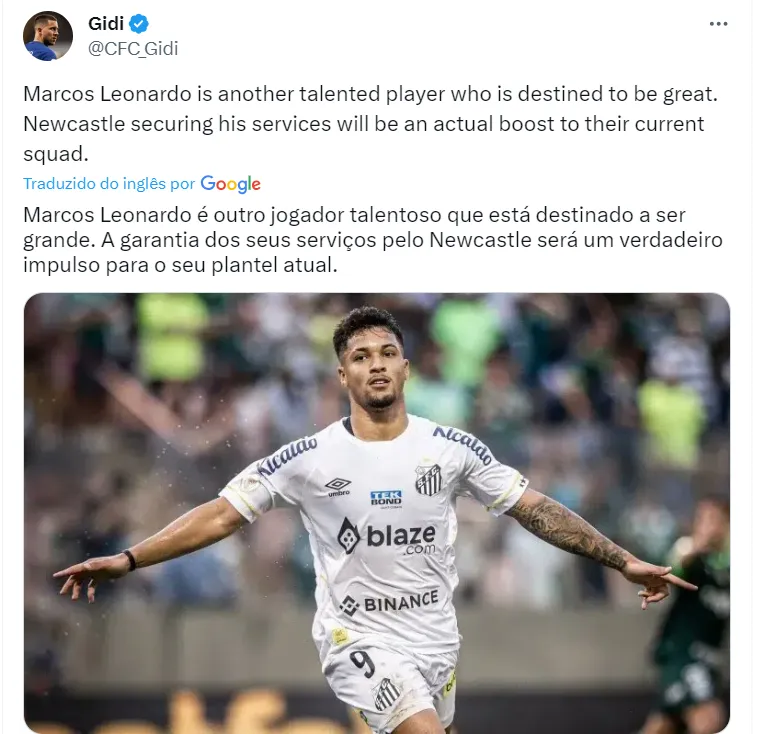Click the Santos club crest on the chest
Image resolution: width=770 pixels, height=734 pixels.
(428, 480)
